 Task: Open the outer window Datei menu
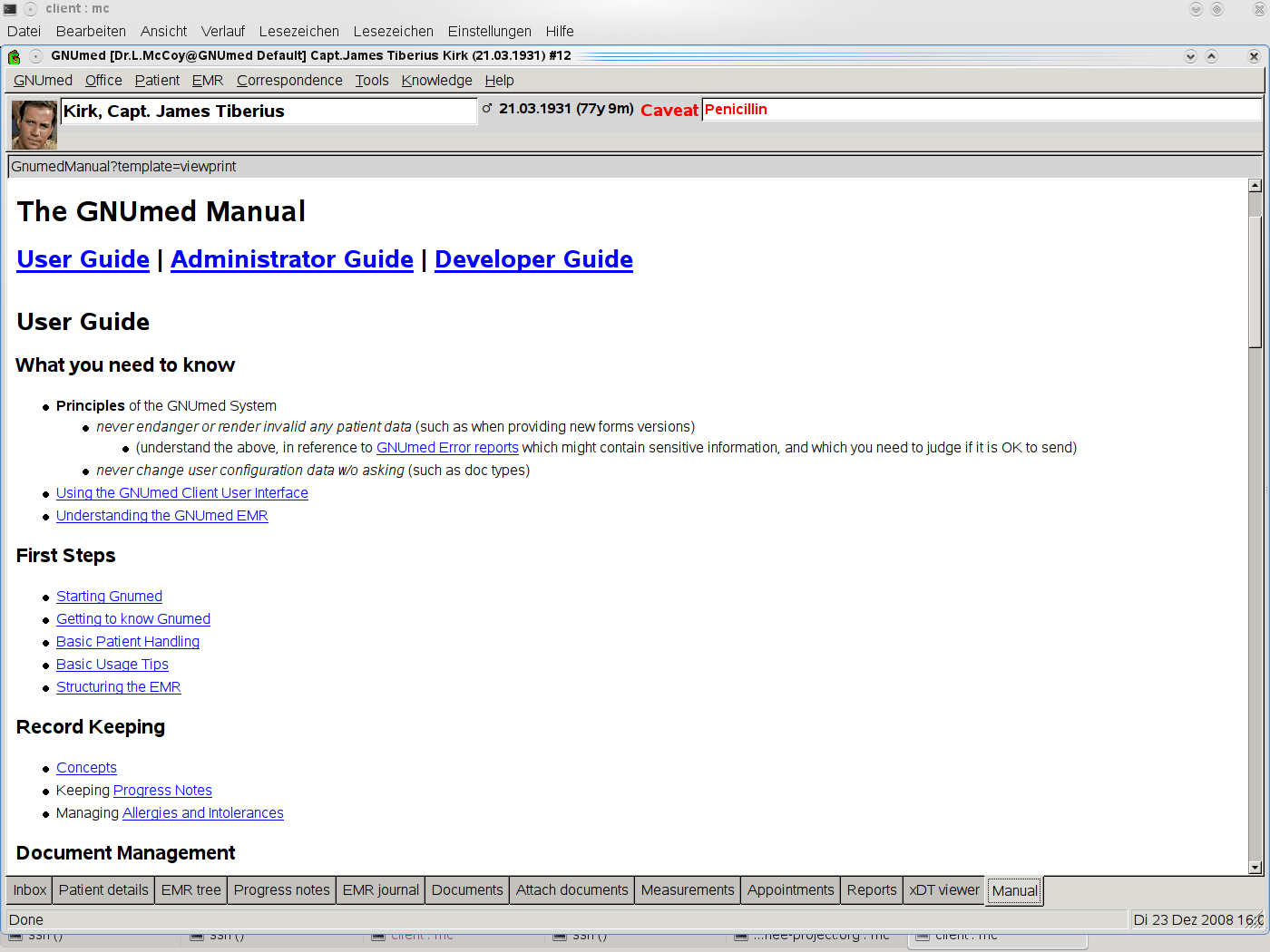[x=24, y=31]
